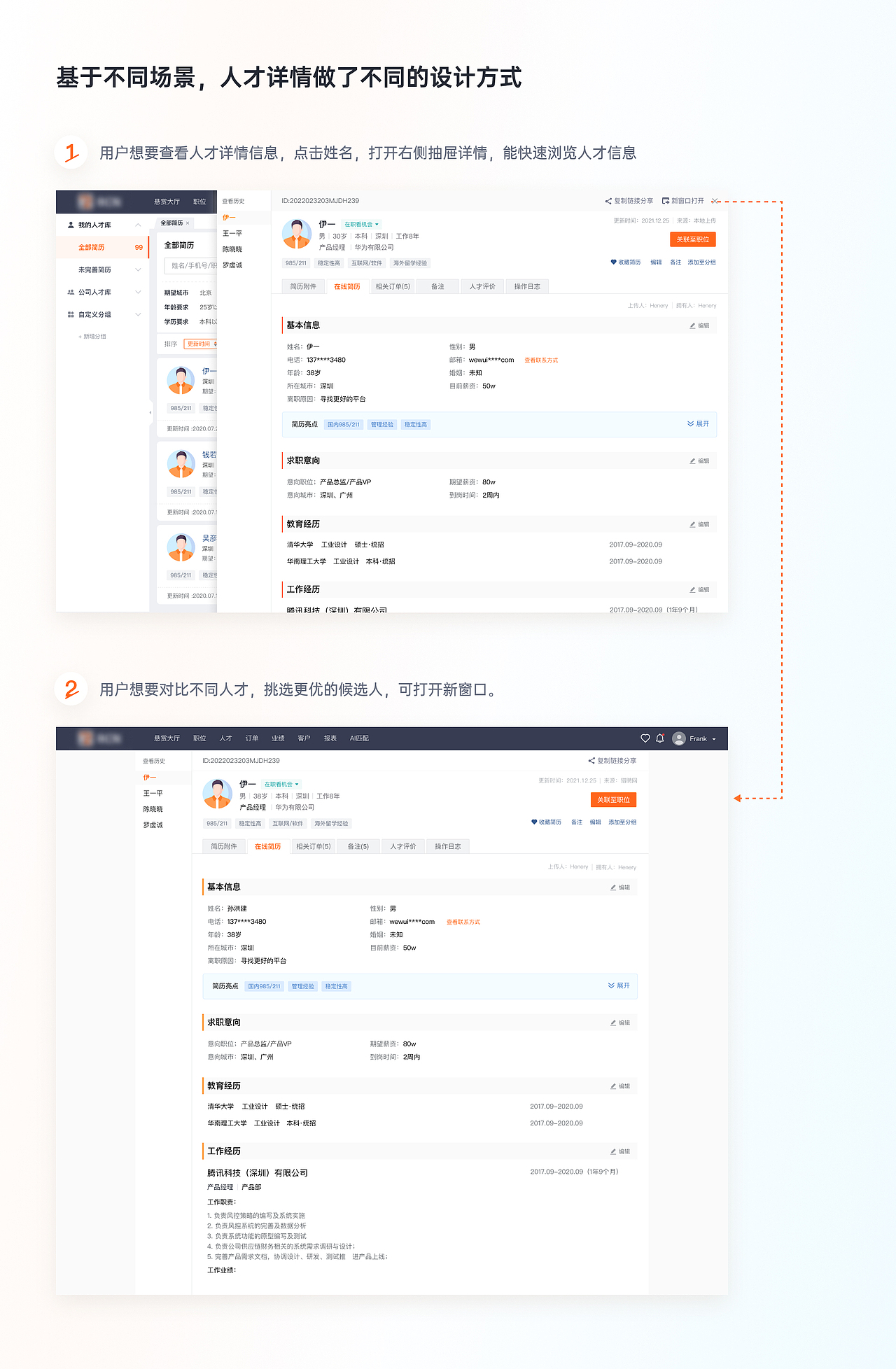Click 添加至分组 on the new-window page

622,822
